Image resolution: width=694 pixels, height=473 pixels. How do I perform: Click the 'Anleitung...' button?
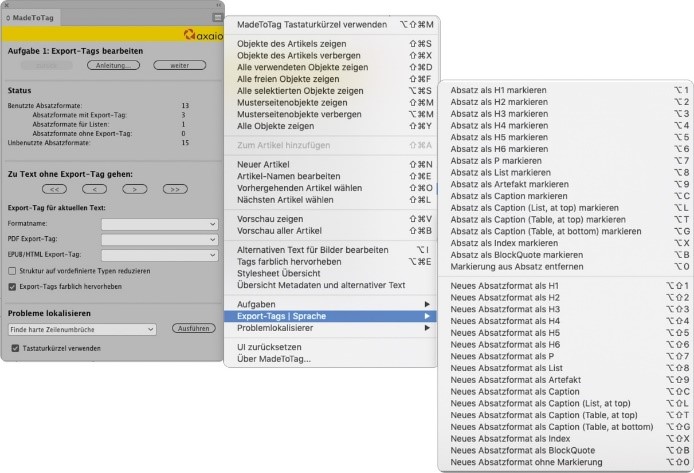point(113,65)
